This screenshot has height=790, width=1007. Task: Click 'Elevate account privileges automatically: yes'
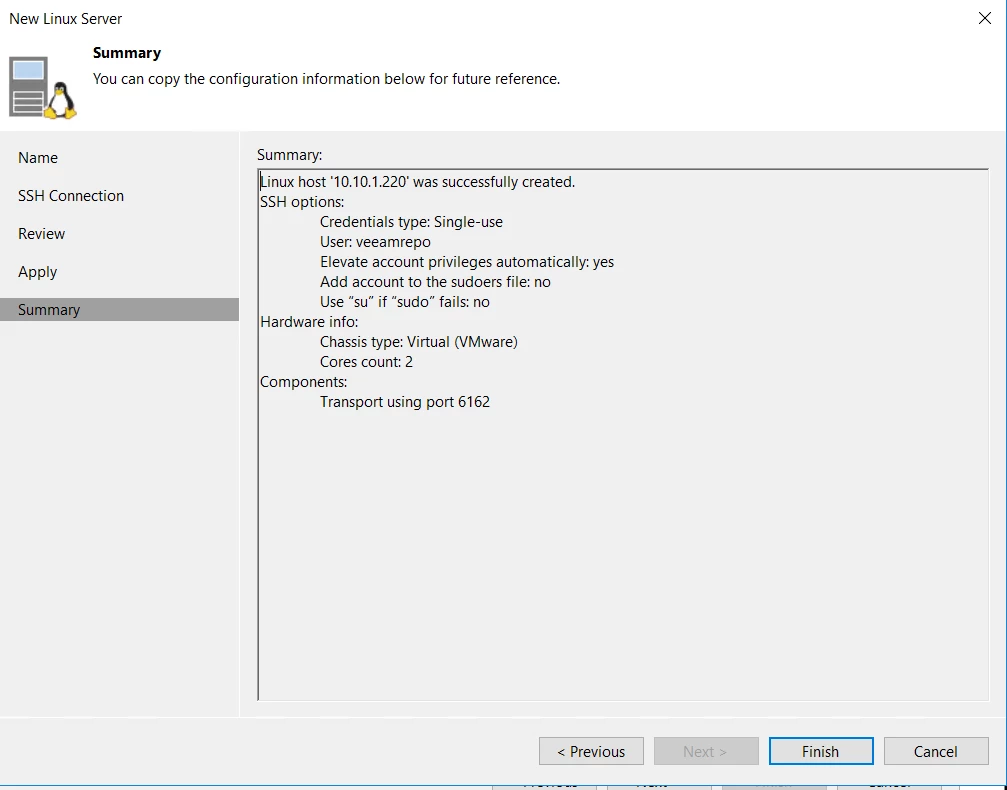pyautogui.click(x=467, y=261)
